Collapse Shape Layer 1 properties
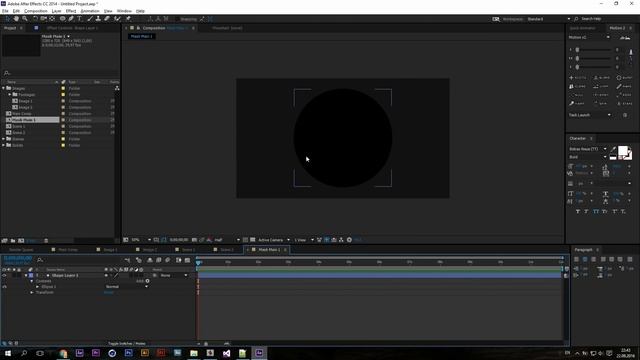Viewport: 640px width, 360px height. click(x=26, y=276)
